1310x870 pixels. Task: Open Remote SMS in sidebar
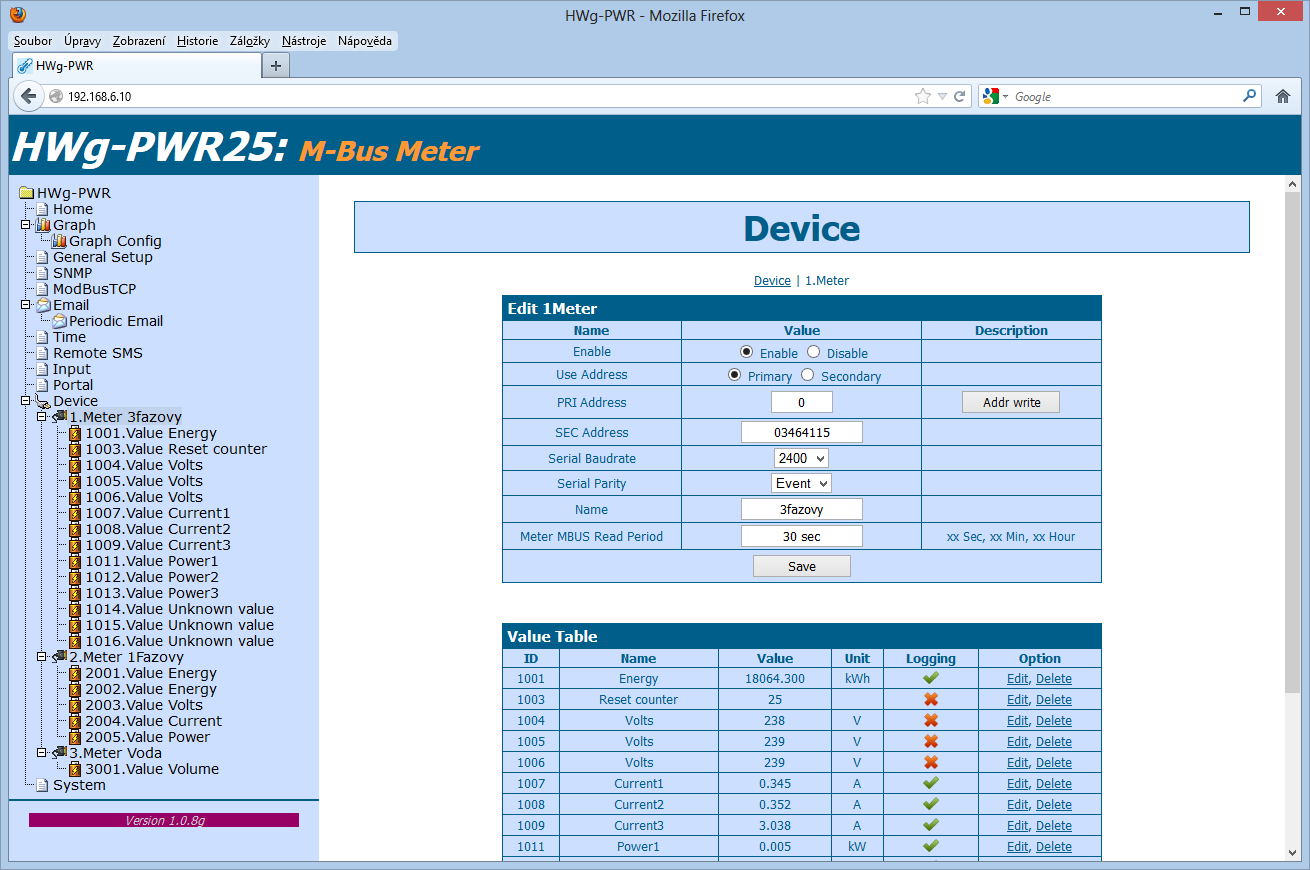click(x=98, y=353)
